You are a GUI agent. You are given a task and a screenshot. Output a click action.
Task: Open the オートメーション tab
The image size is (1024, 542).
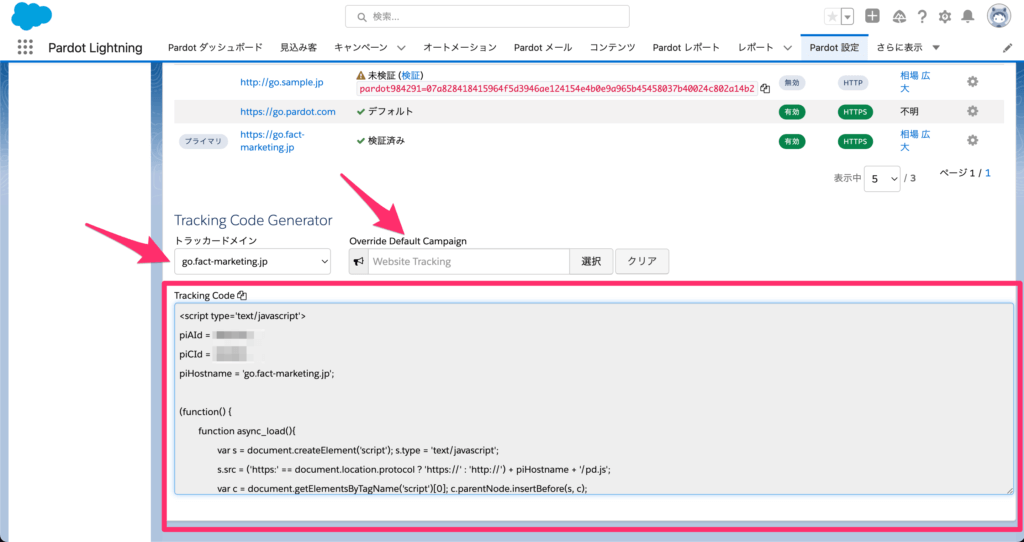point(460,48)
